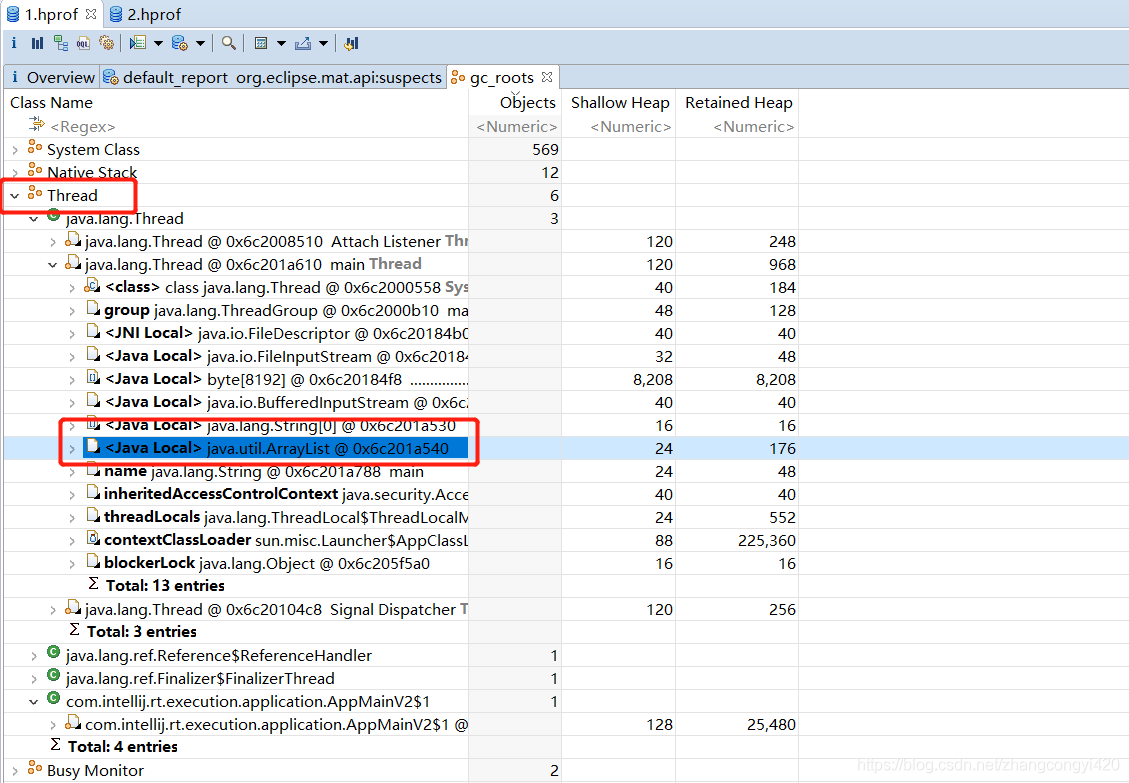This screenshot has height=783, width=1129.
Task: Click the compare histogram icon at toolbar end
Action: (351, 43)
